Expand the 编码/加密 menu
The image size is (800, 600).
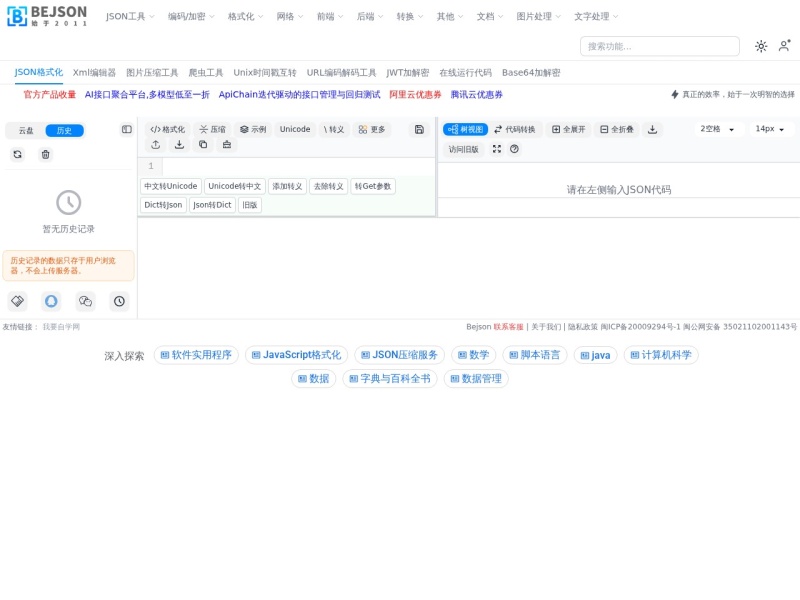click(x=191, y=16)
